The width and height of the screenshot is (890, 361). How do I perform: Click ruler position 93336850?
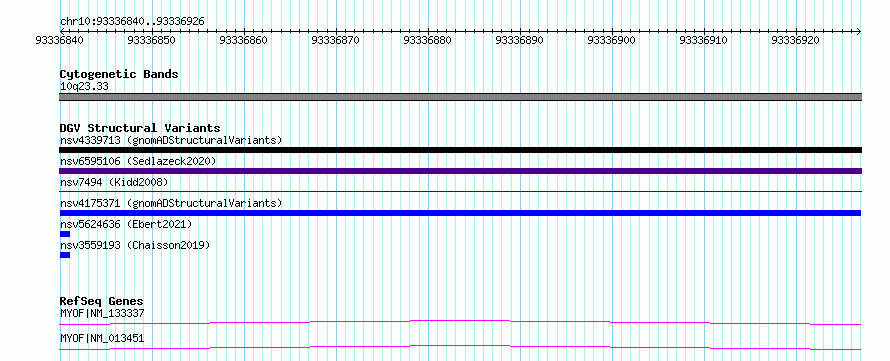pos(152,40)
